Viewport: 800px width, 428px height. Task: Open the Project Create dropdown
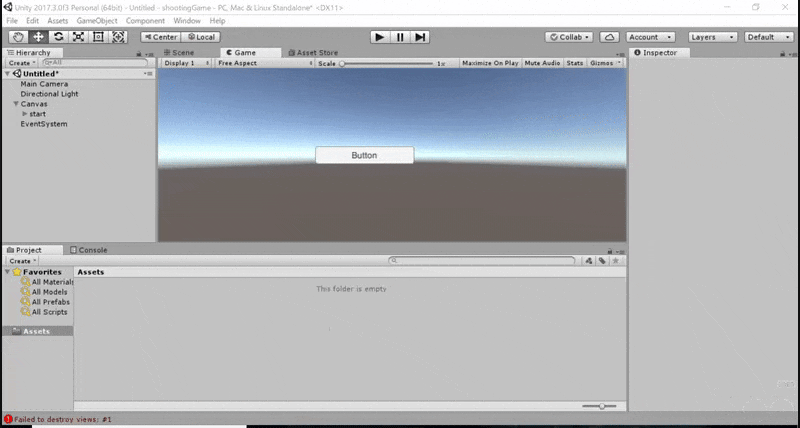(21, 261)
